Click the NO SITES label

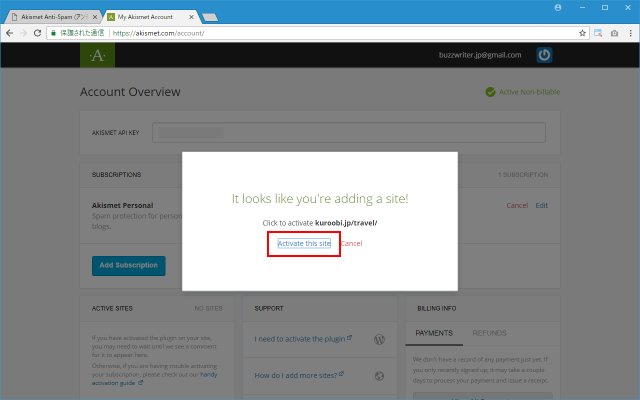click(x=209, y=308)
